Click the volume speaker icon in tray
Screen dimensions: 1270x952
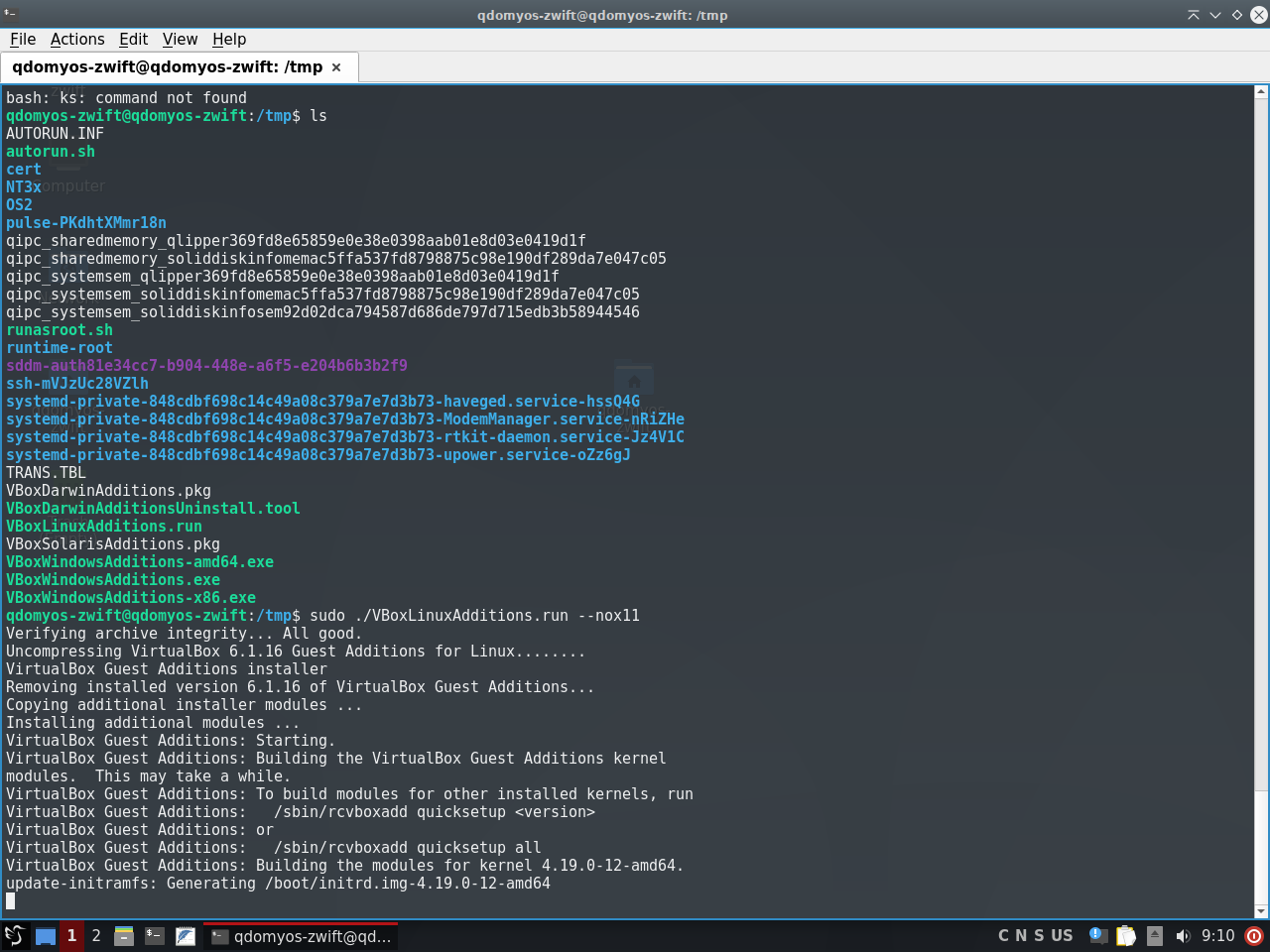coord(1183,935)
